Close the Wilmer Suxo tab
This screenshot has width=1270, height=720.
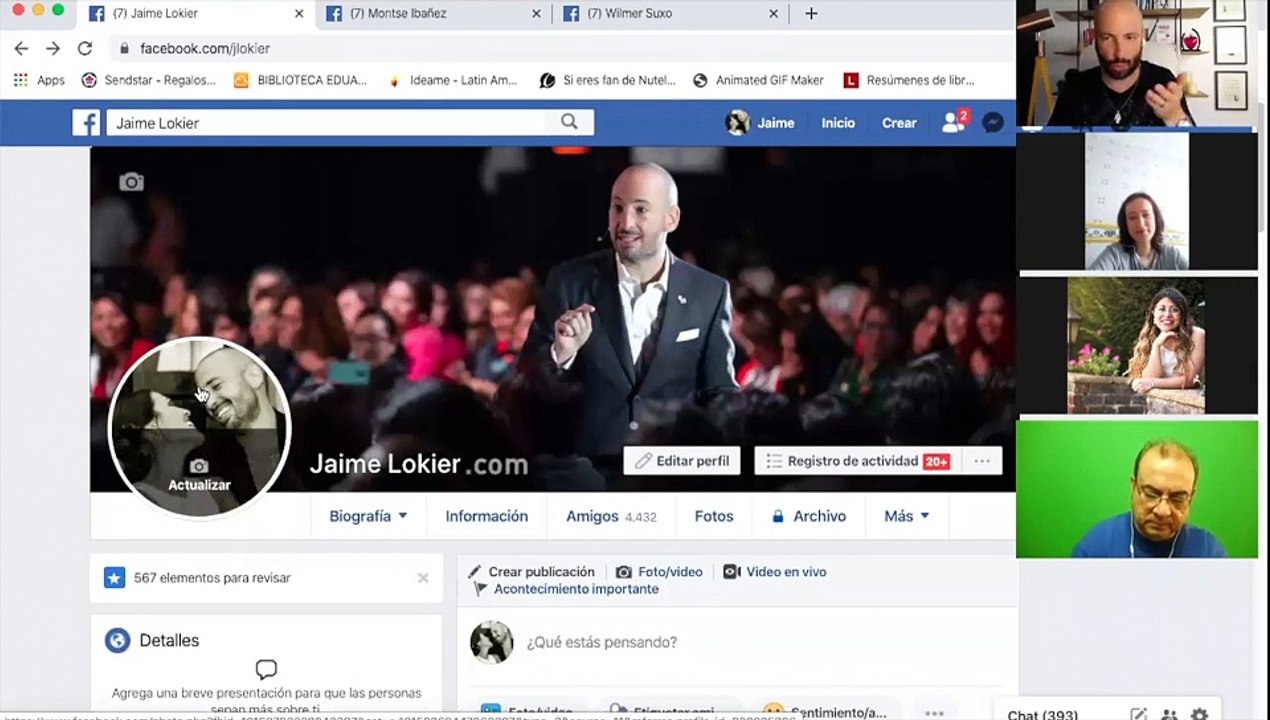point(773,14)
